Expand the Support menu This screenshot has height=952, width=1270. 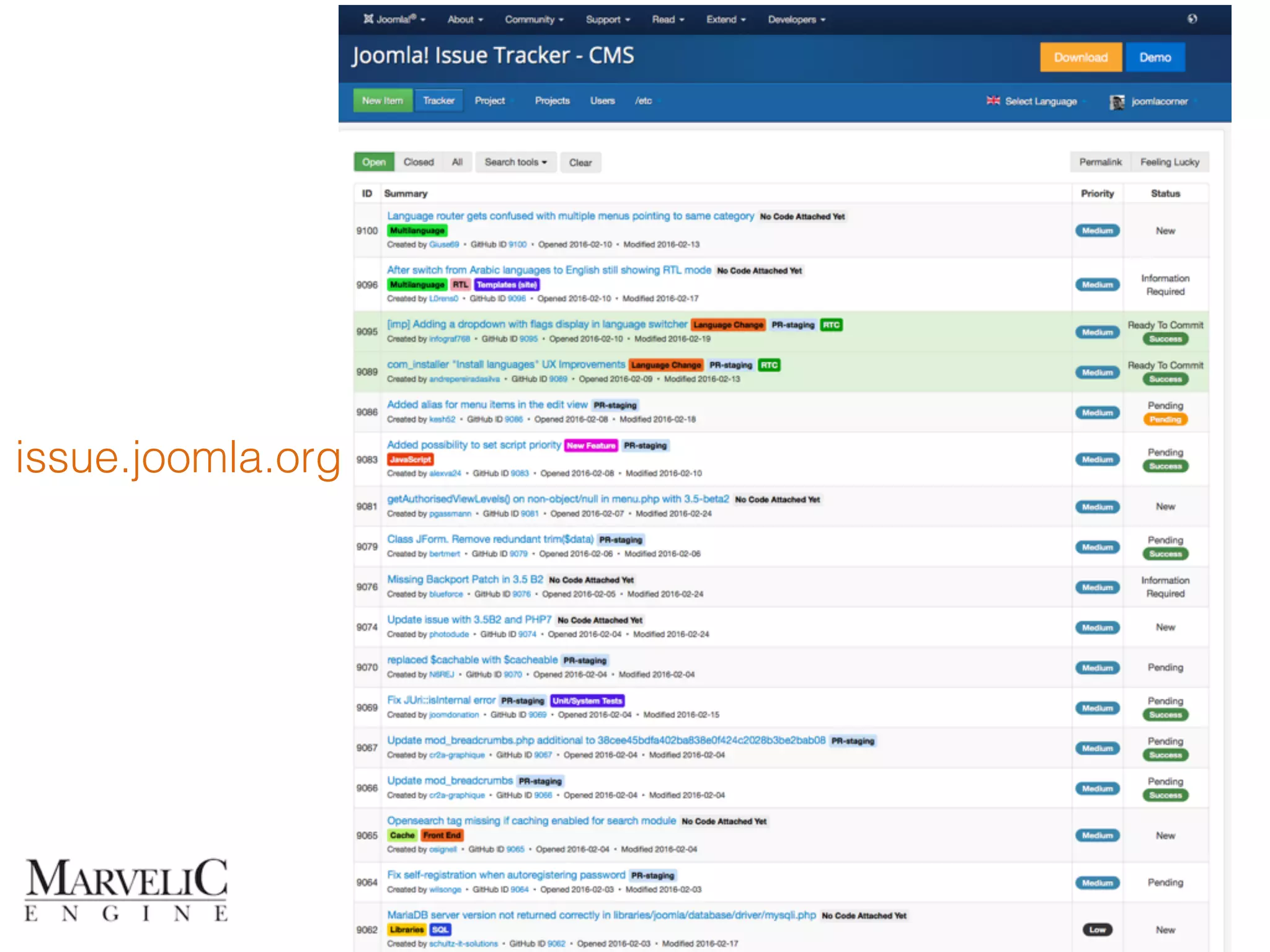[608, 20]
